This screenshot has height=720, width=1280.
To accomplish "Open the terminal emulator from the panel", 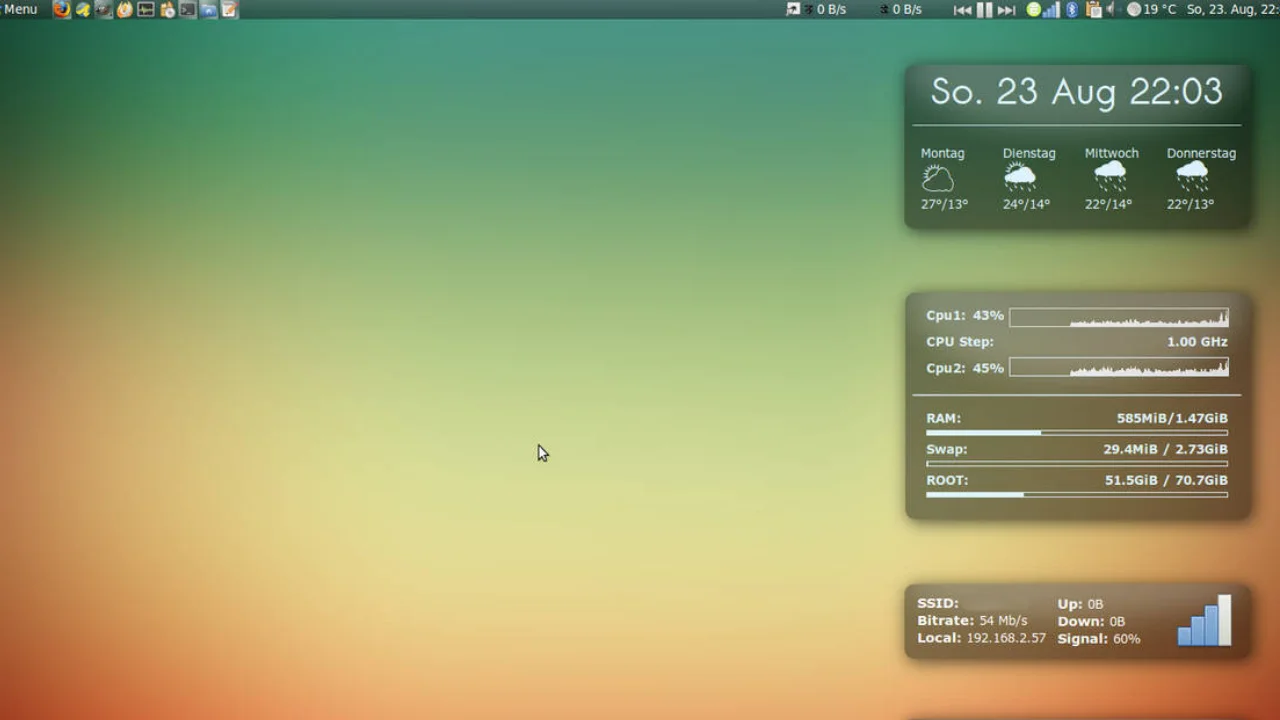I will (188, 10).
